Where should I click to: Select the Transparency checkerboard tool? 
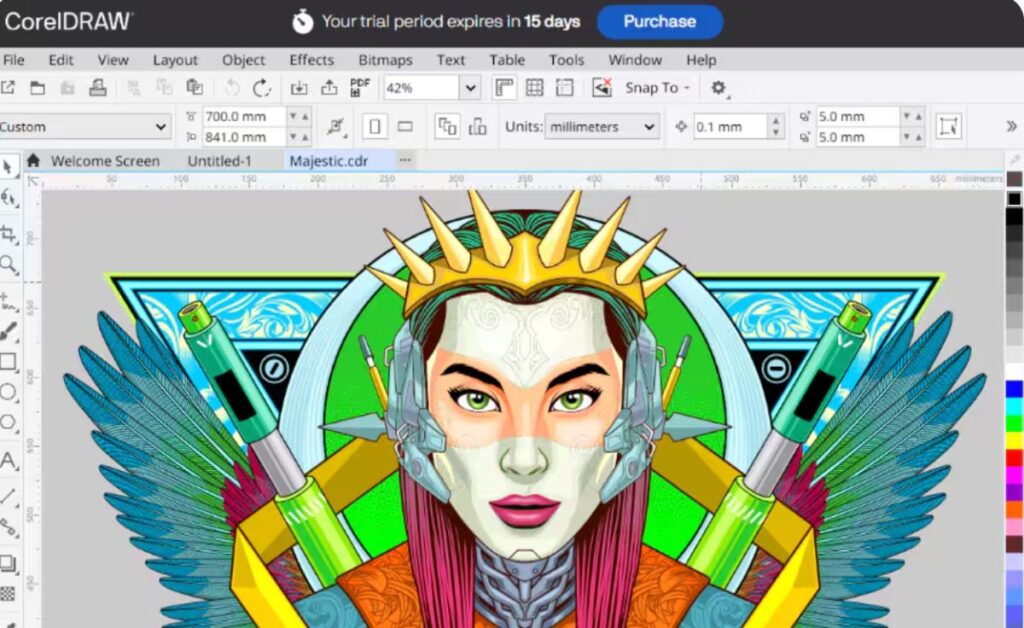[x=7, y=594]
